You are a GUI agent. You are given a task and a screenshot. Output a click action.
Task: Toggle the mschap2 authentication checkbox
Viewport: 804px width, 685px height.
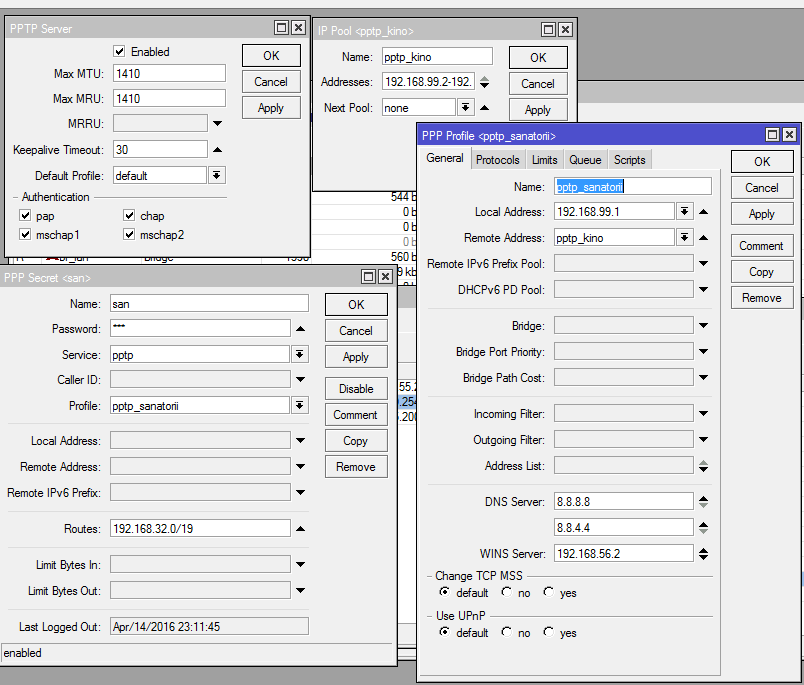129,235
